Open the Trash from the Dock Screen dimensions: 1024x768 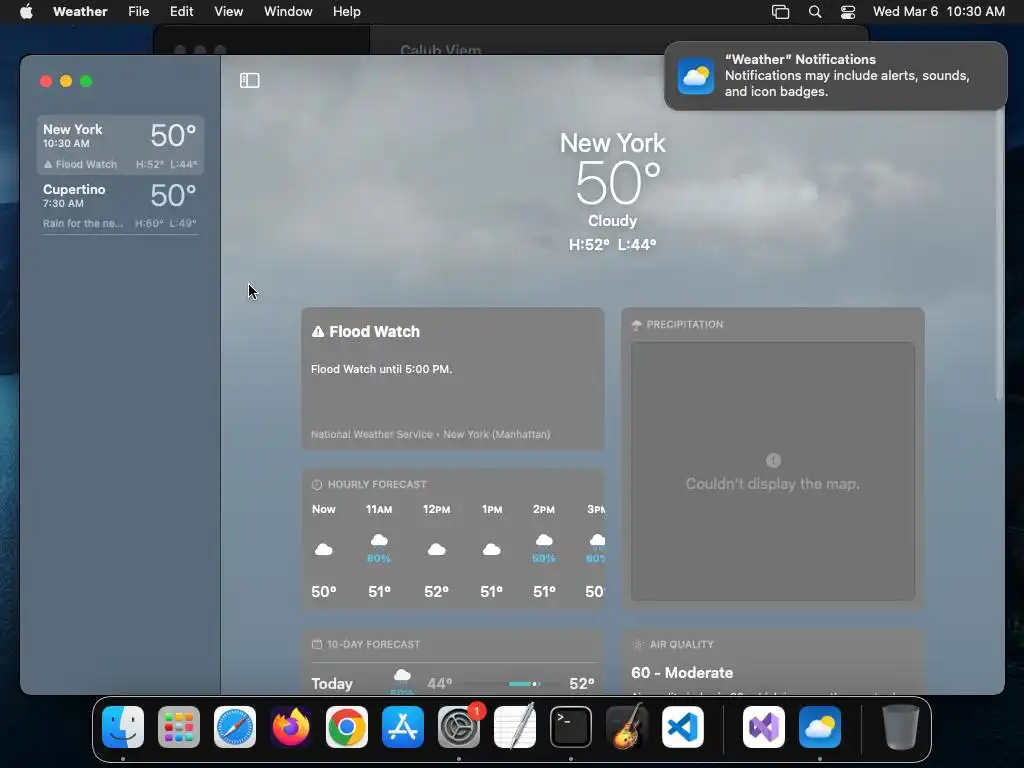click(901, 727)
